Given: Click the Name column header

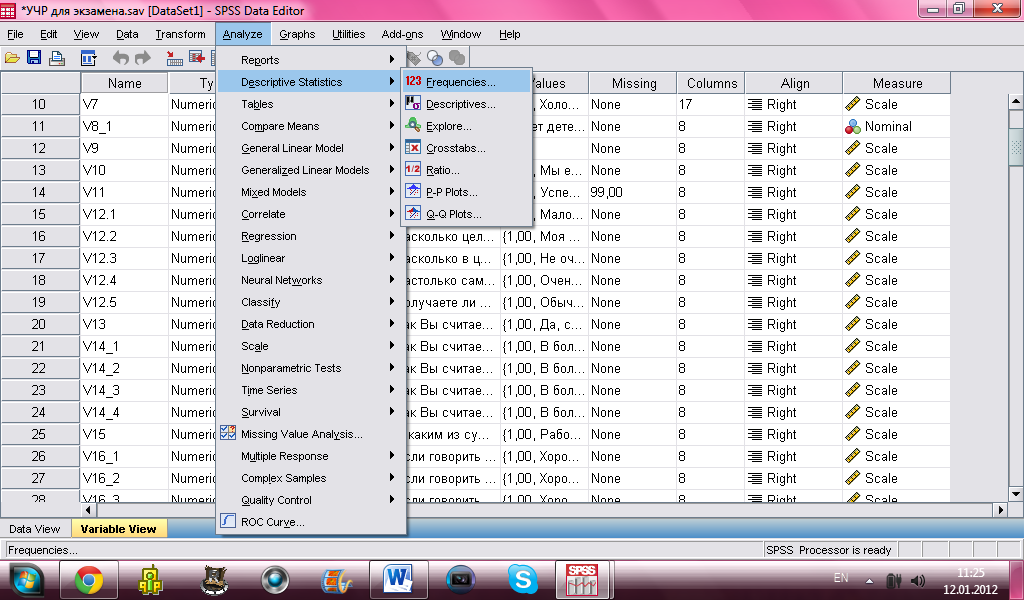Looking at the screenshot, I should click(x=124, y=83).
